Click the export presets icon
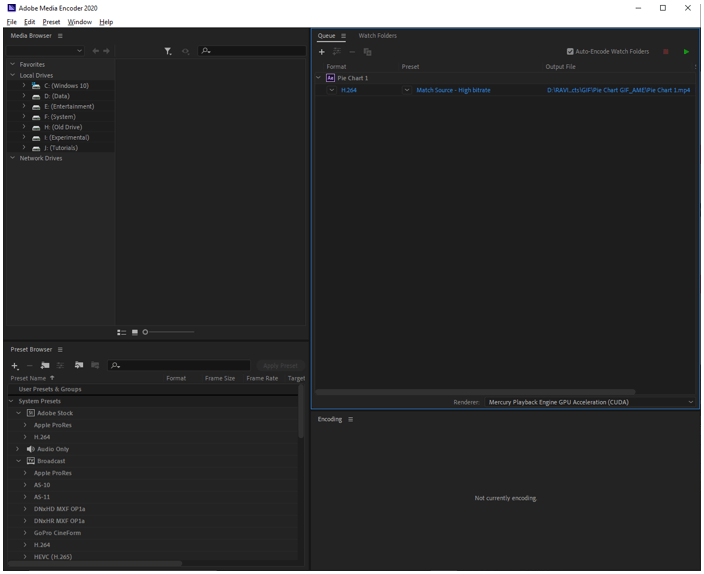The width and height of the screenshot is (704, 574). point(95,365)
